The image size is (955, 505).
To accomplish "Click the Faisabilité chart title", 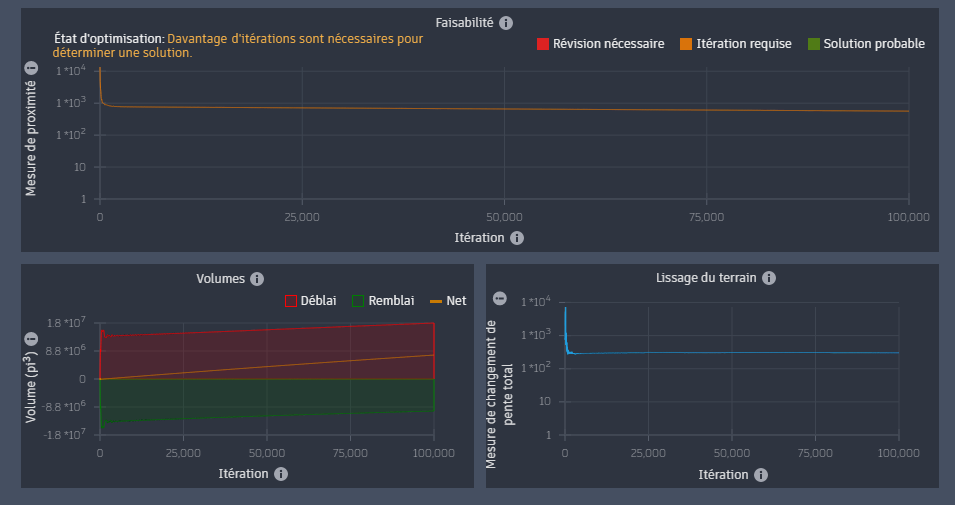I will point(464,23).
